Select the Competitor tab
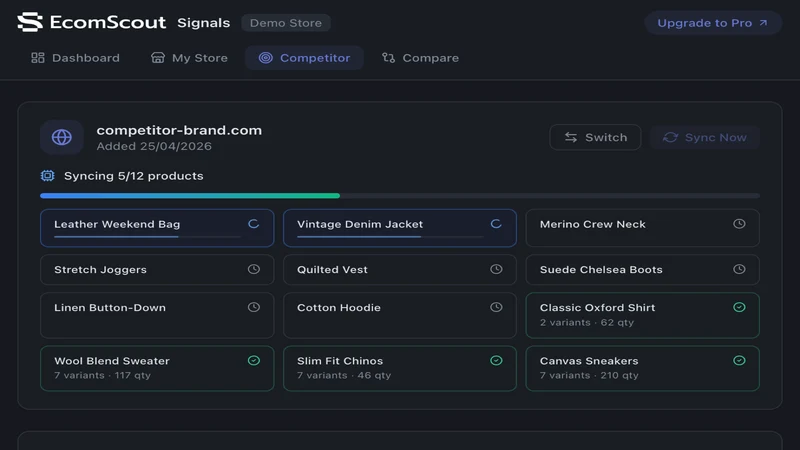This screenshot has height=450, width=800. (305, 58)
